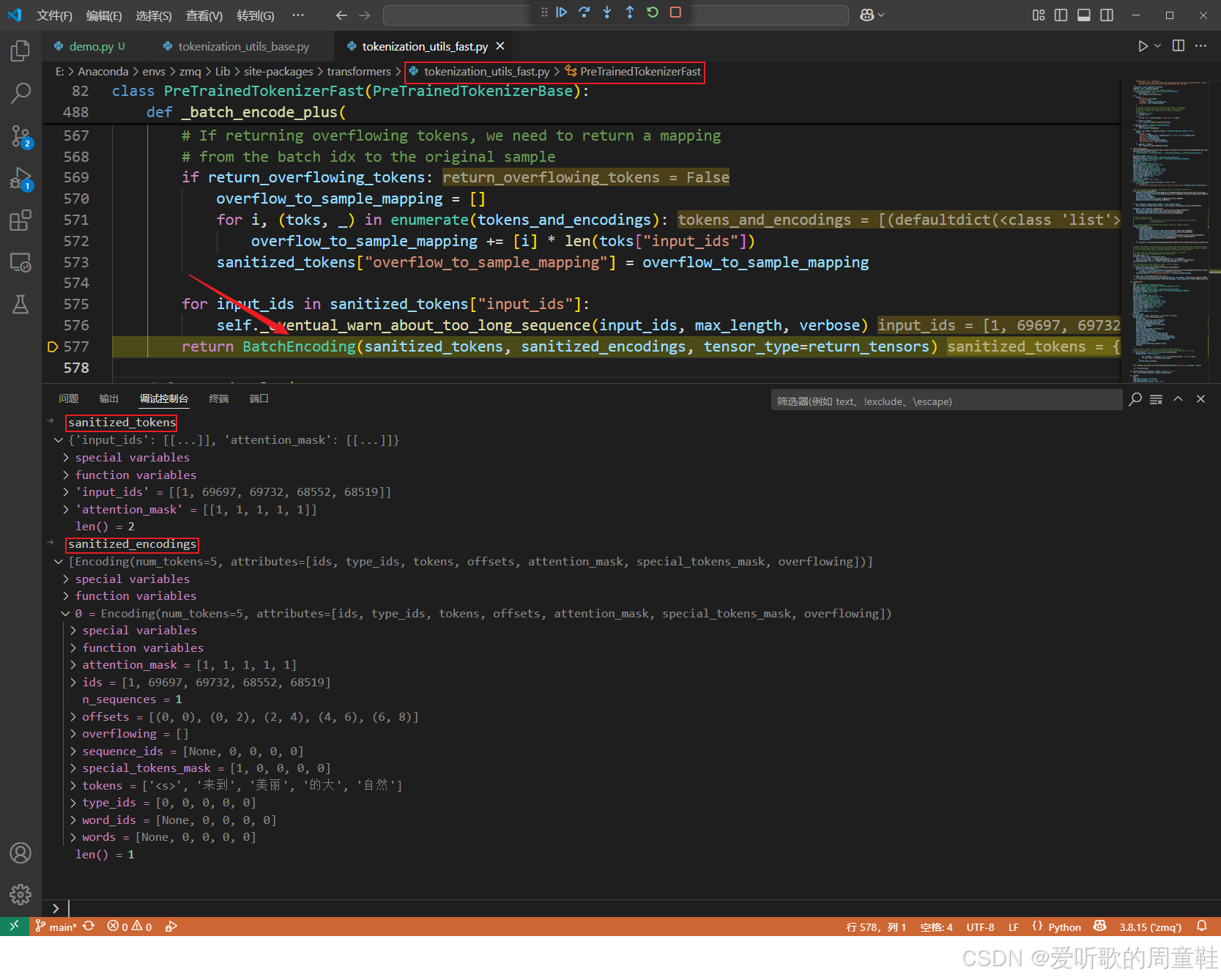Screen dimensions: 1221x980
Task: Open the Extensions view
Action: coord(21,220)
